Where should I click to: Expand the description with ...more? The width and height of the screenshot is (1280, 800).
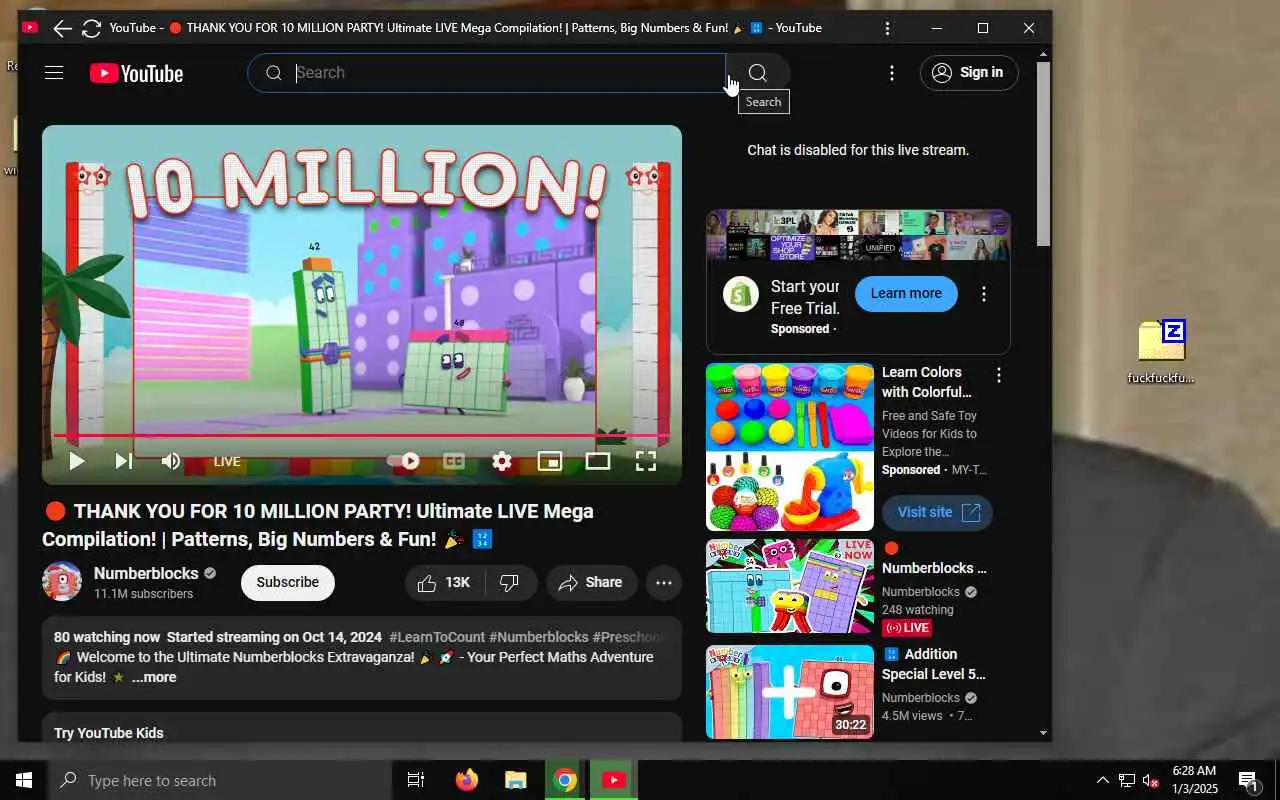click(154, 677)
